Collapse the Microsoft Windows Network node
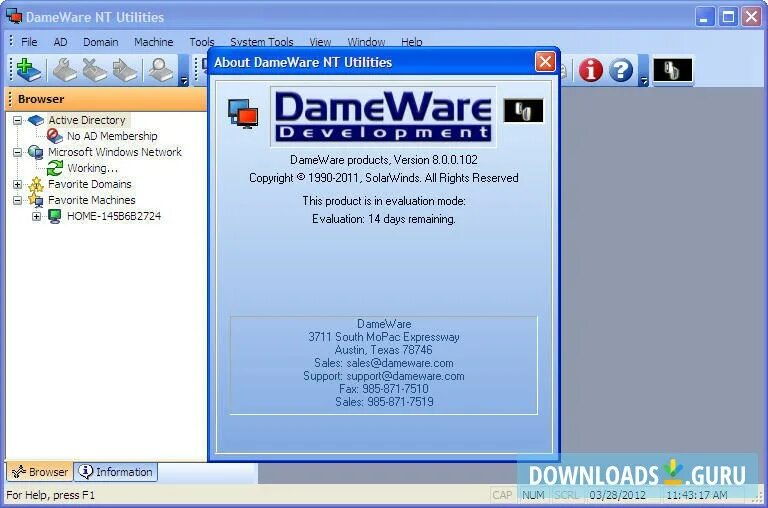The image size is (768, 508). click(18, 152)
